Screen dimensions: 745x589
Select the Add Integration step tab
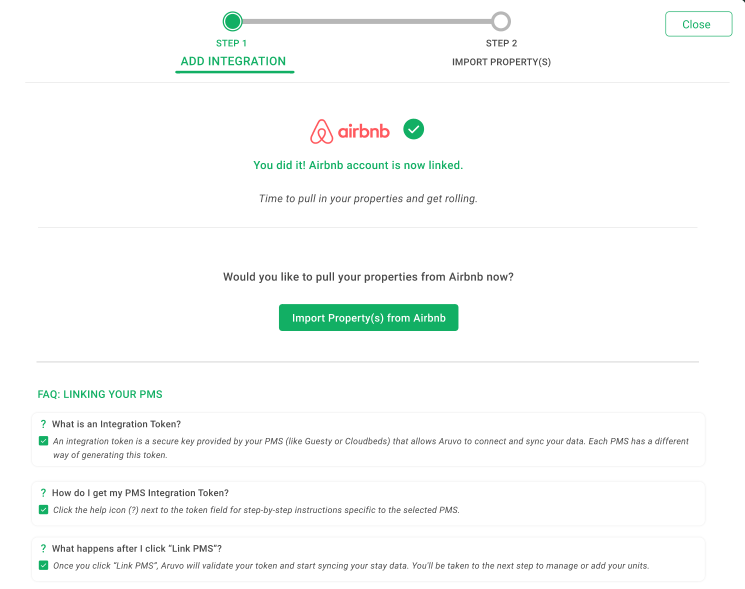[x=233, y=61]
